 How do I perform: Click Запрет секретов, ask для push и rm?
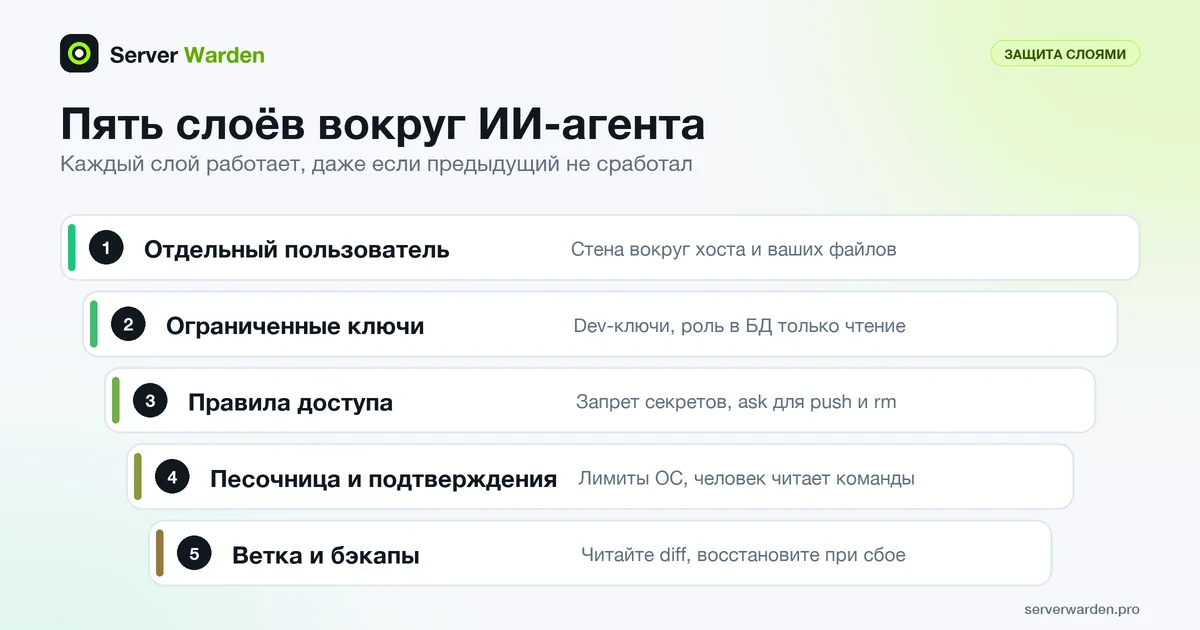[736, 402]
